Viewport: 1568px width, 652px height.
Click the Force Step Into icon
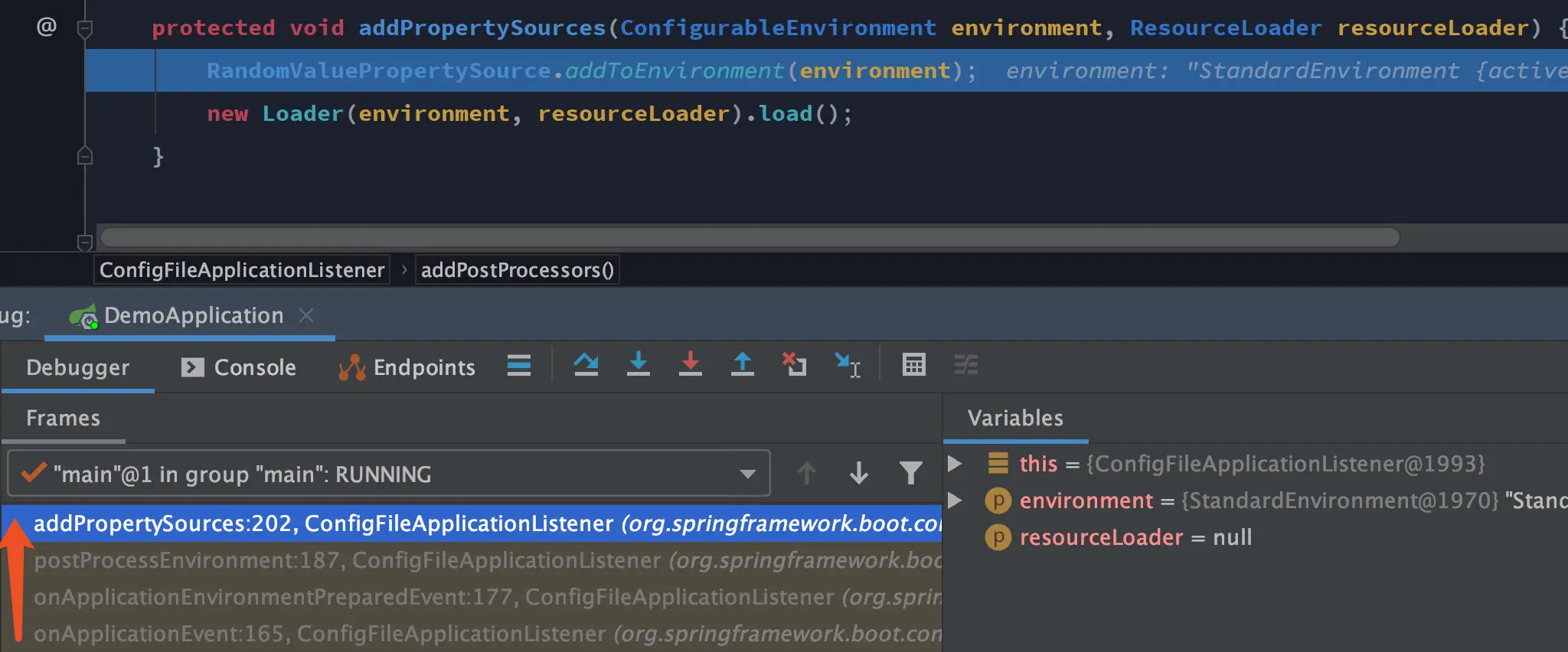tap(690, 365)
